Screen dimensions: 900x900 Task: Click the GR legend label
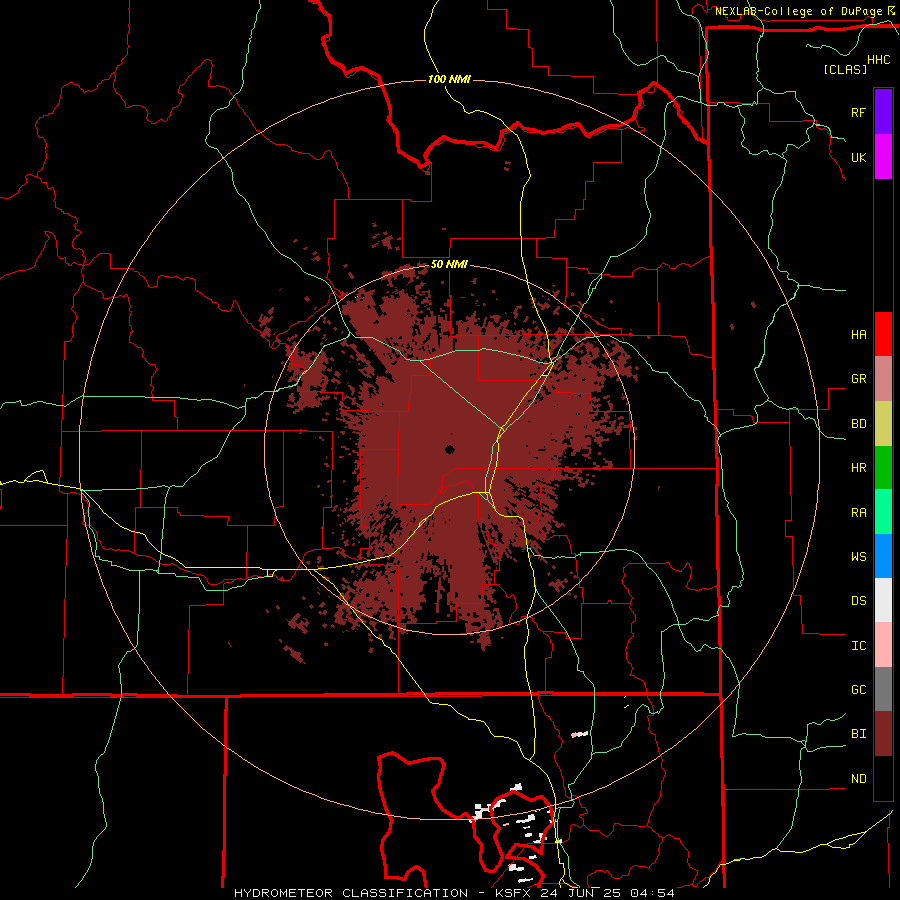858,379
